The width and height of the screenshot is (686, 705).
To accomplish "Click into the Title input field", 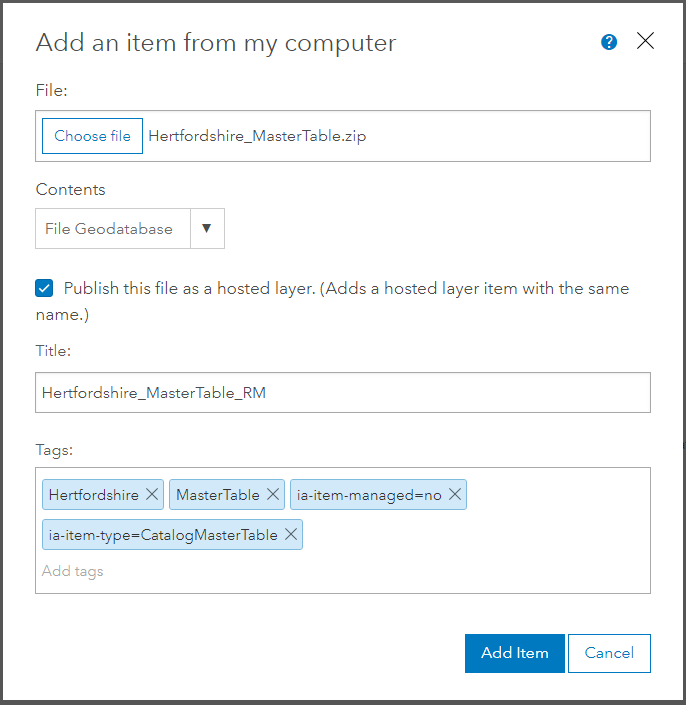I will 343,393.
